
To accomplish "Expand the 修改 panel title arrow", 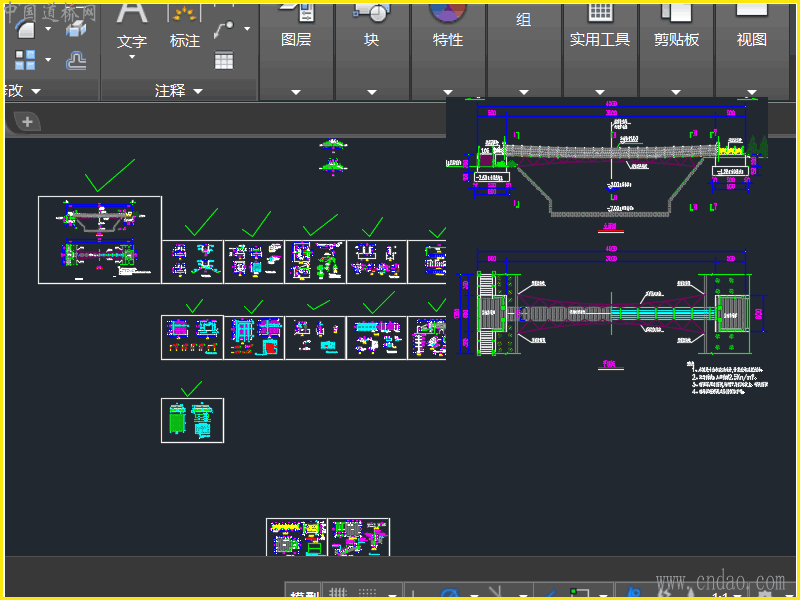I will [36, 91].
